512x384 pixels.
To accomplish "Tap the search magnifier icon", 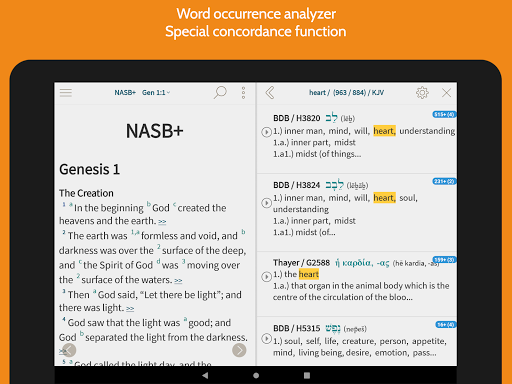I will [220, 92].
